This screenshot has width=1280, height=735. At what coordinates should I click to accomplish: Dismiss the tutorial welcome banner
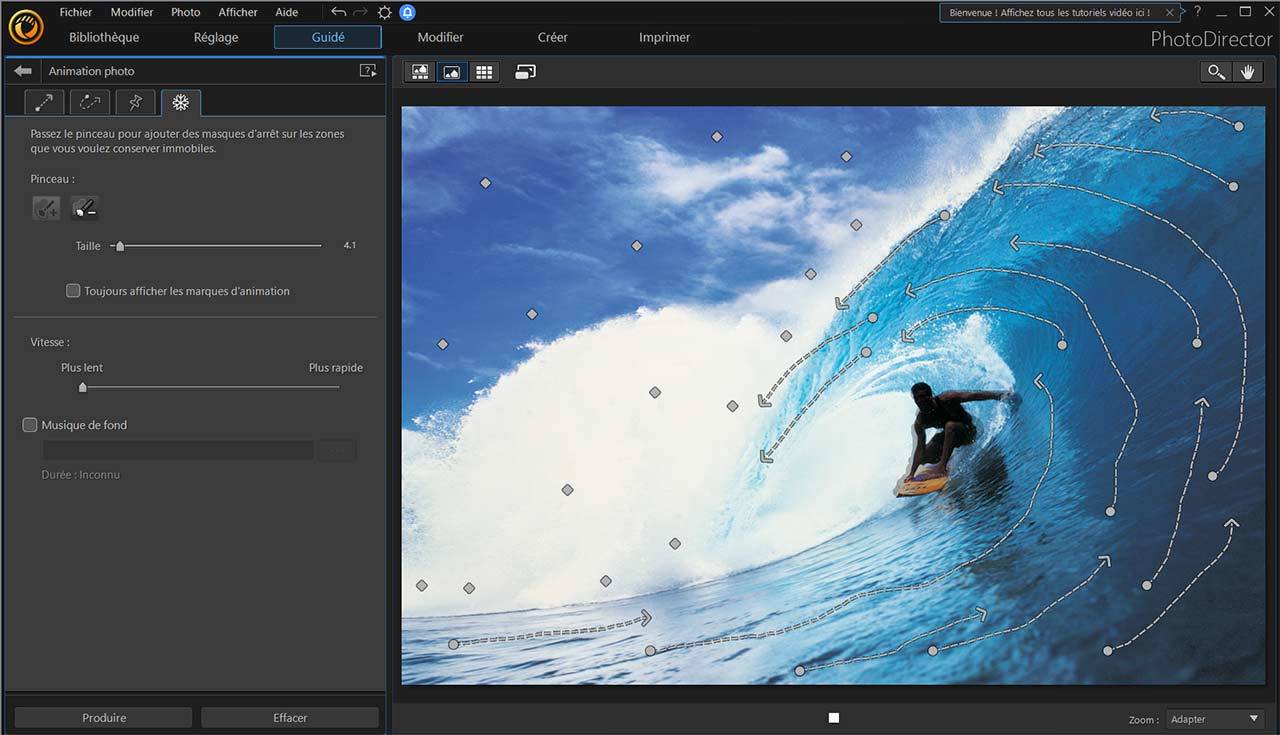click(1169, 13)
